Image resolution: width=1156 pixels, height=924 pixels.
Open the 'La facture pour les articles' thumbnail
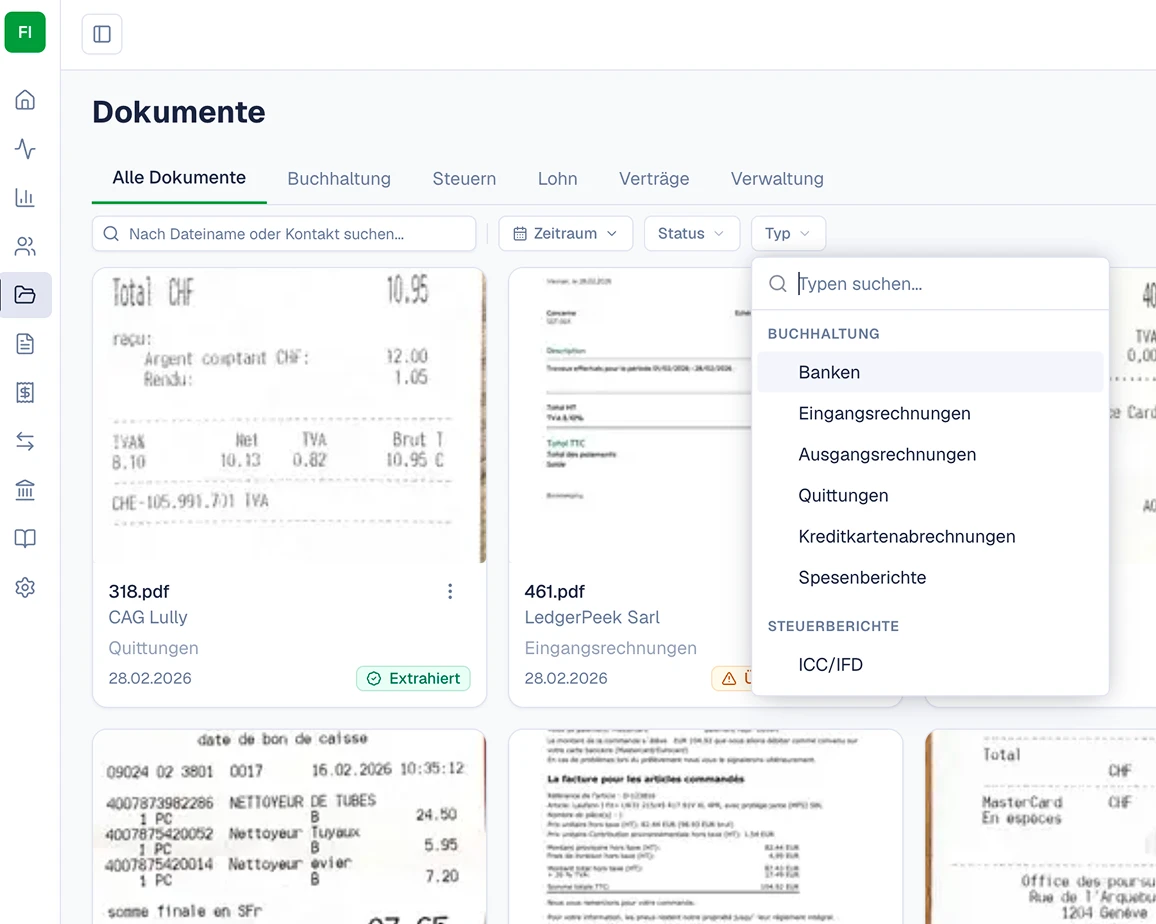pyautogui.click(x=706, y=827)
